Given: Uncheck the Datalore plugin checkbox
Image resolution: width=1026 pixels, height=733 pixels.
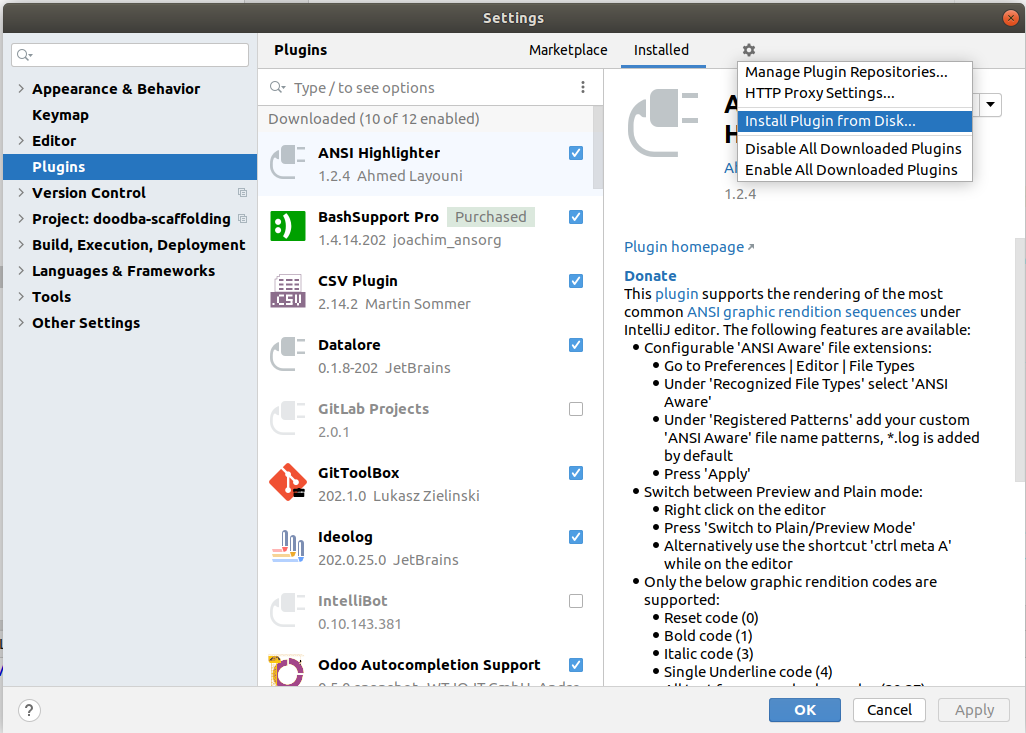Looking at the screenshot, I should pos(576,345).
